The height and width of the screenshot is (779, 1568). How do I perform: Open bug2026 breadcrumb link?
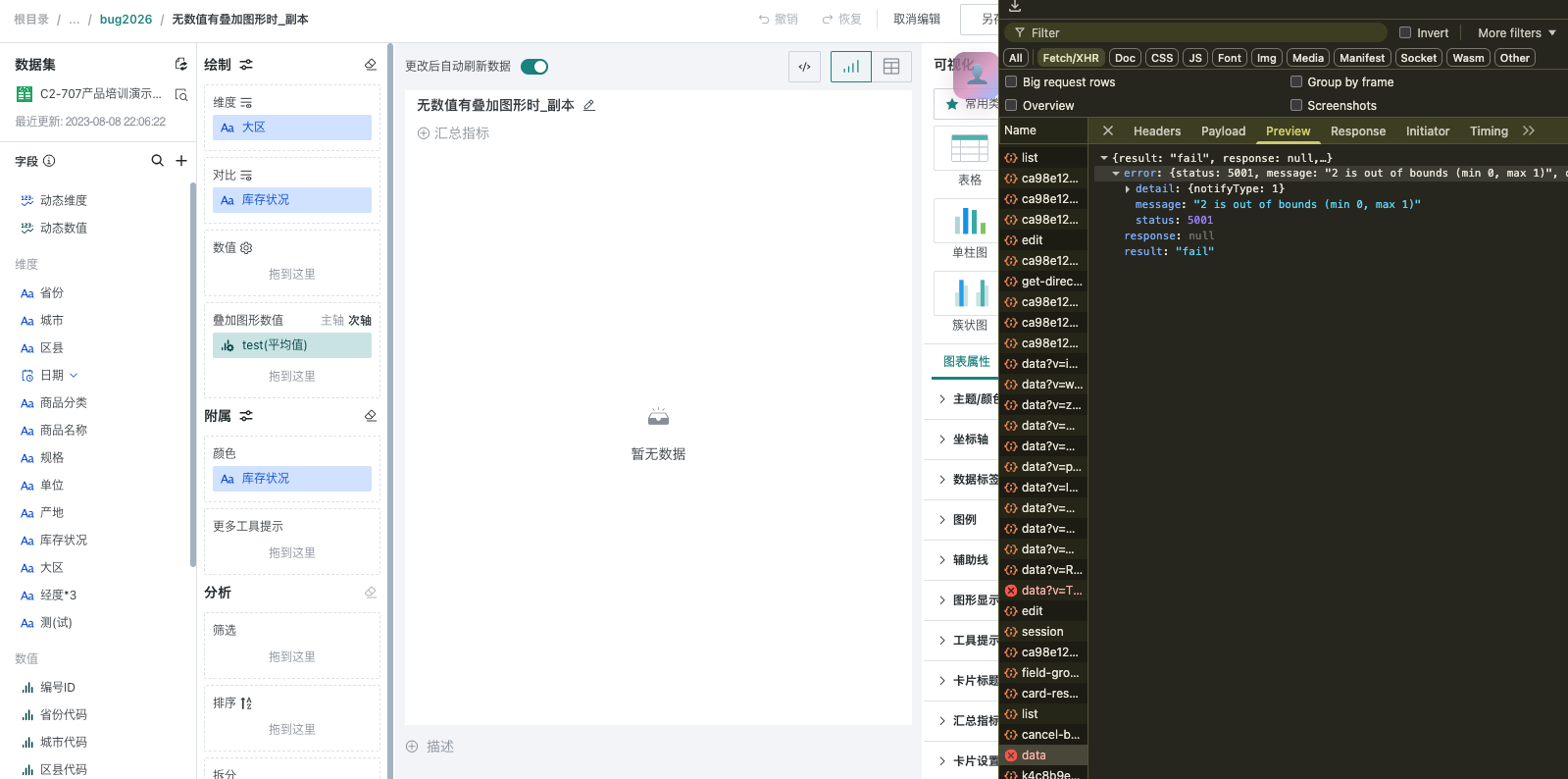pyautogui.click(x=126, y=20)
